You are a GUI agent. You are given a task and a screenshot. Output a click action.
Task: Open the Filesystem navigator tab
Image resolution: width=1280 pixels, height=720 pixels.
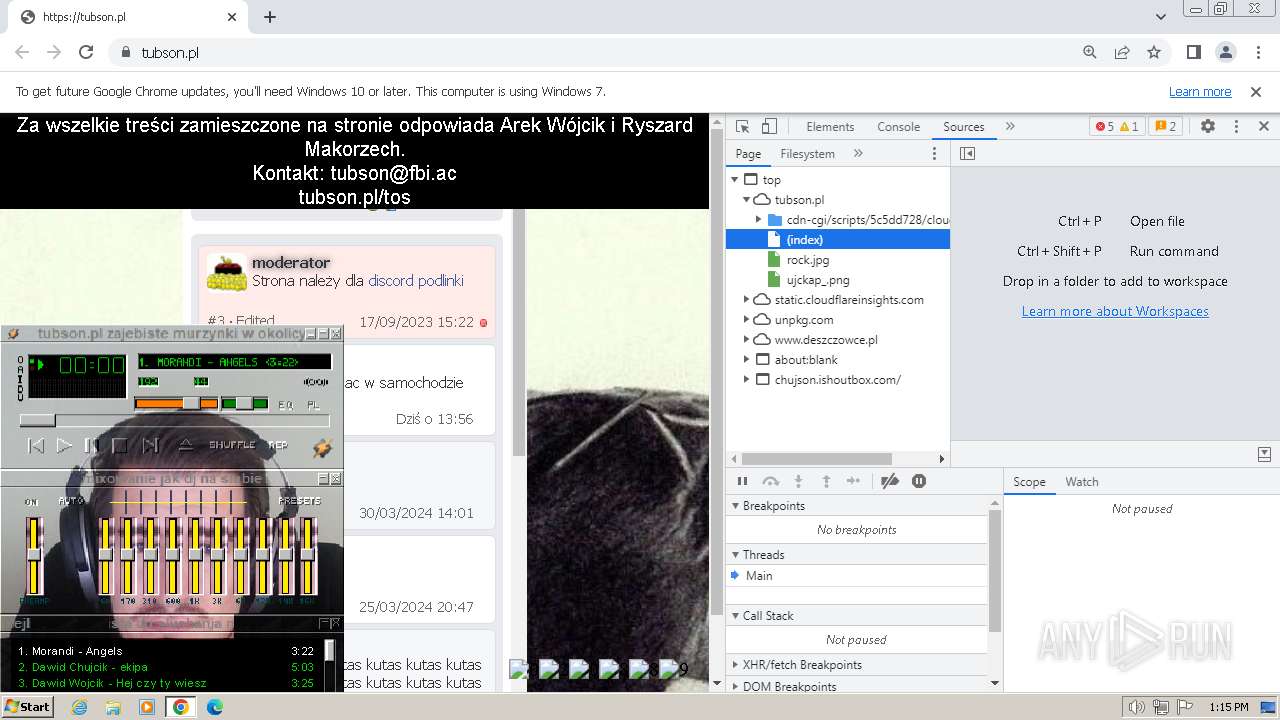pos(807,154)
